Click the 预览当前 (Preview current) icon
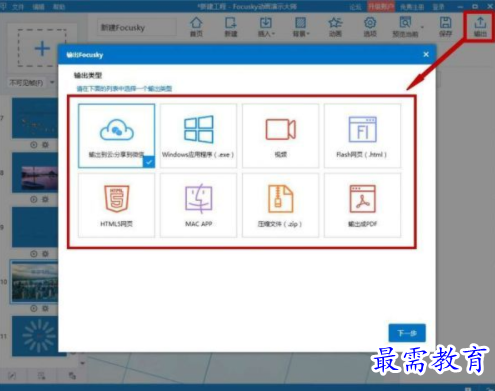The height and width of the screenshot is (391, 495). (x=405, y=27)
